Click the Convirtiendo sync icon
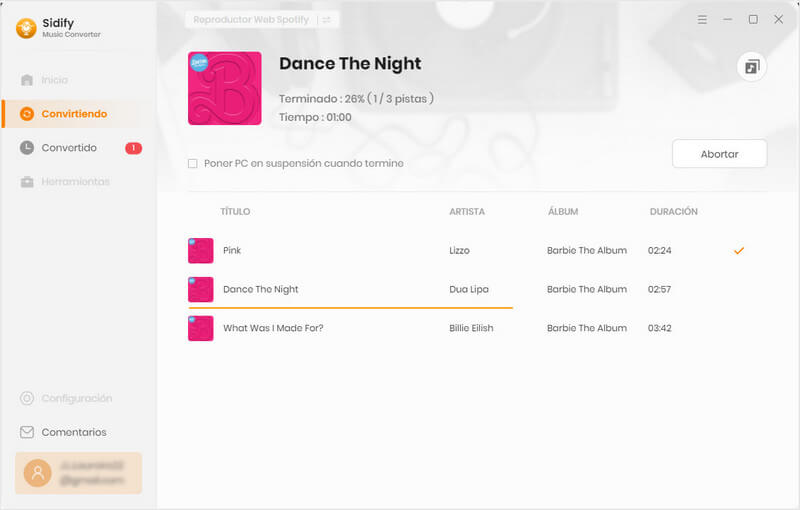800x510 pixels. (27, 114)
